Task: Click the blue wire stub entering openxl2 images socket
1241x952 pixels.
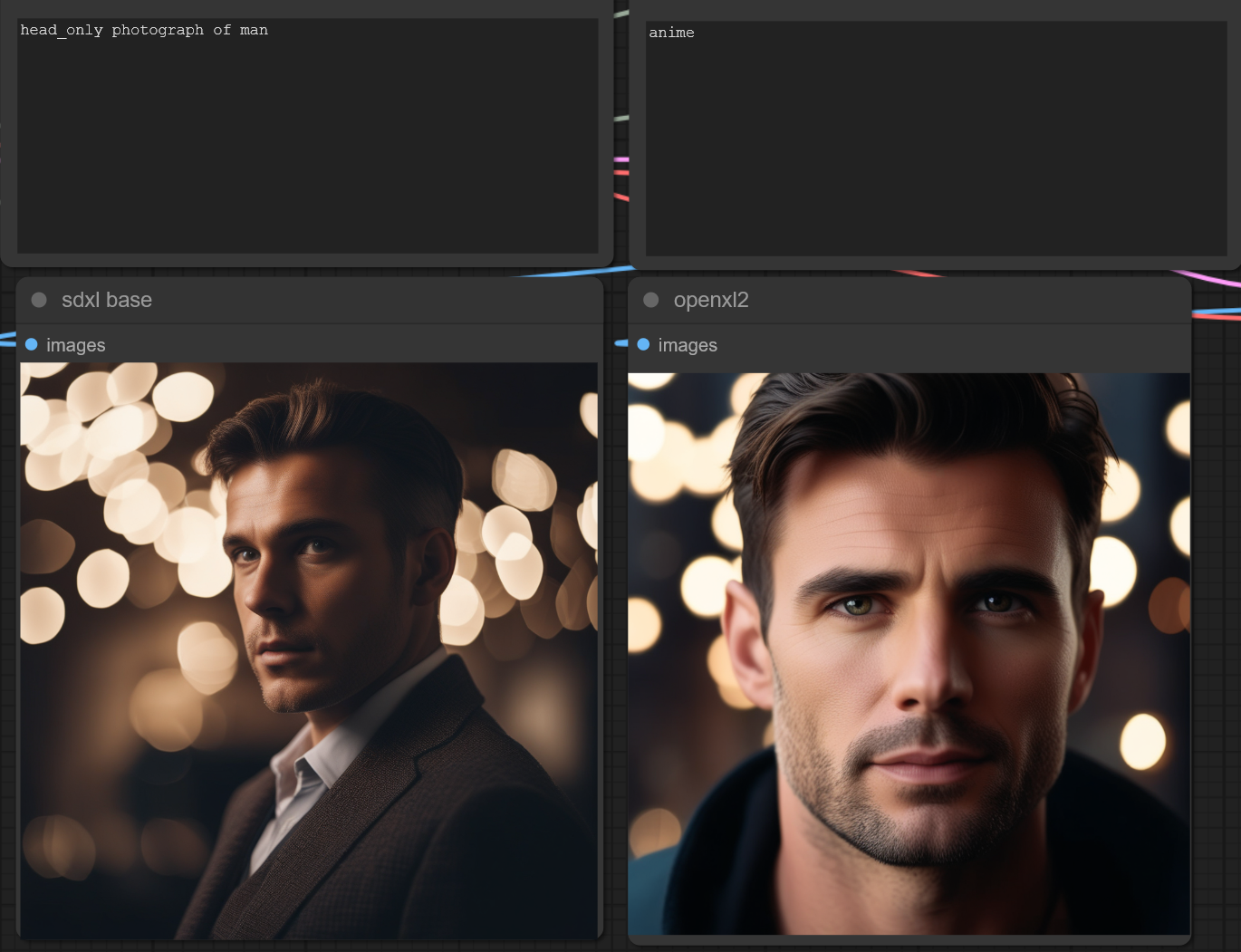Action: [621, 343]
